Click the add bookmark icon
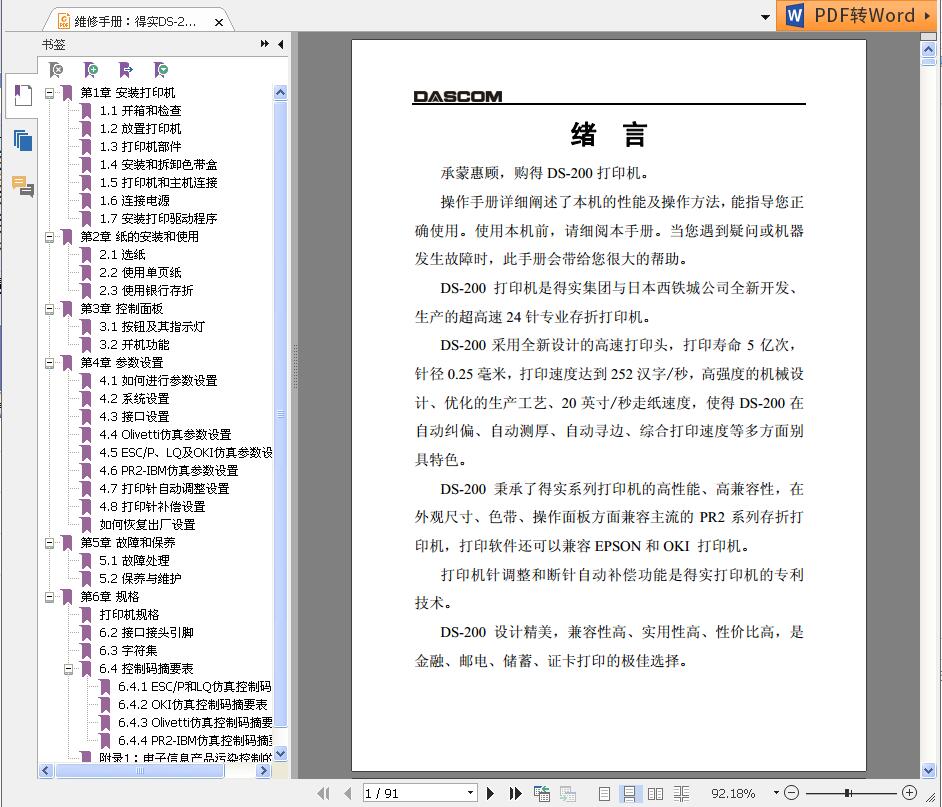The image size is (942, 807). pos(91,70)
